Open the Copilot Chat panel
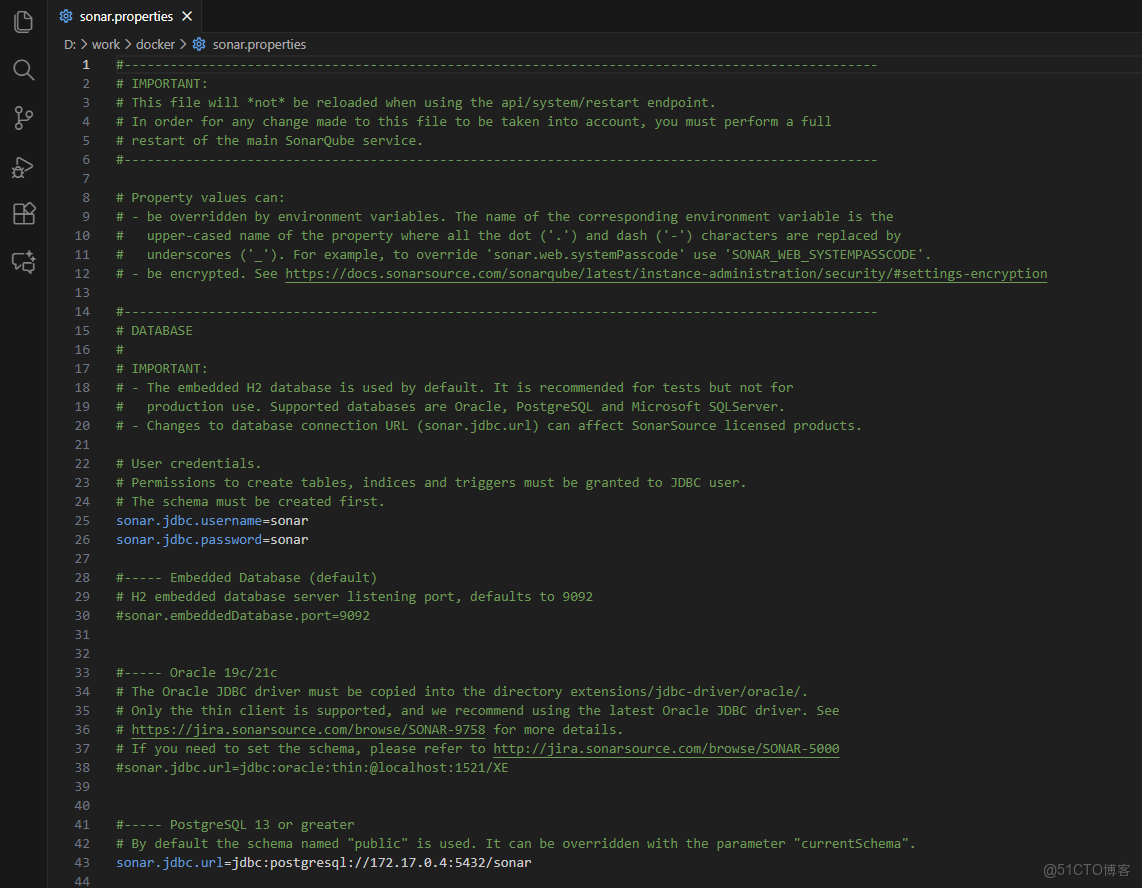Screen dimensions: 1142x888 (22, 262)
